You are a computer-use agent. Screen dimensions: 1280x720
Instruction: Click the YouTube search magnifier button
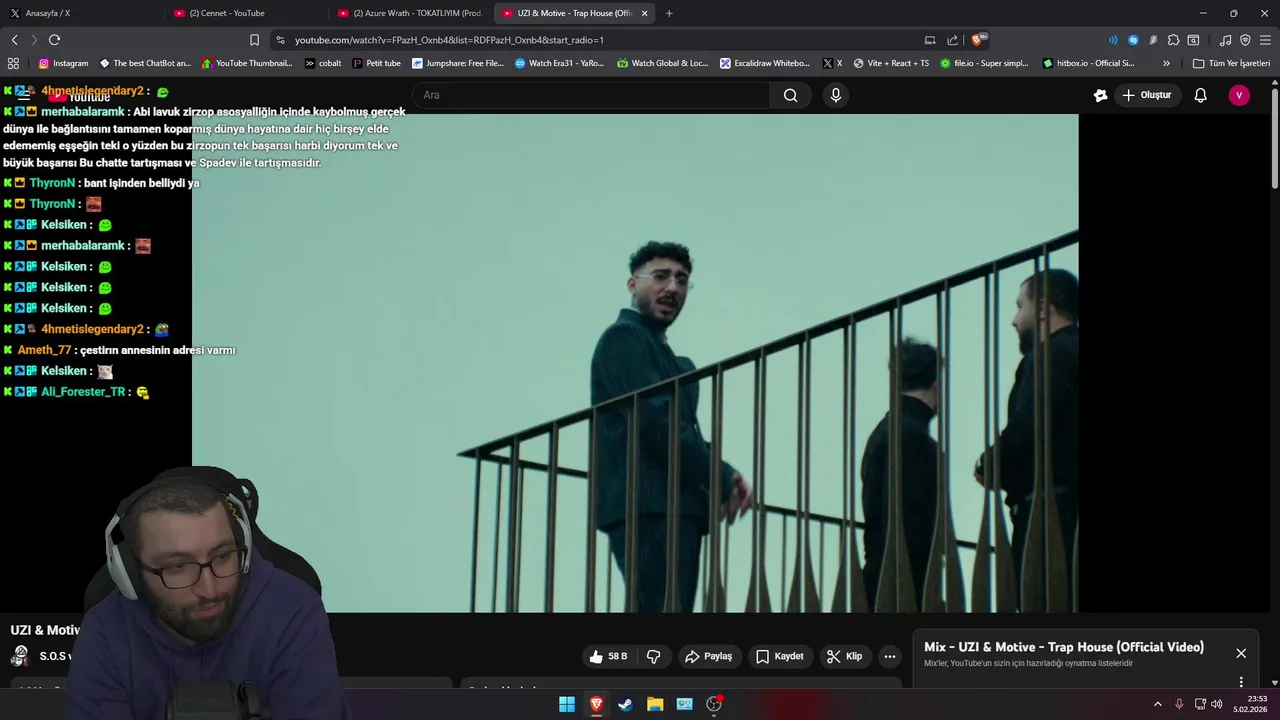tap(790, 95)
